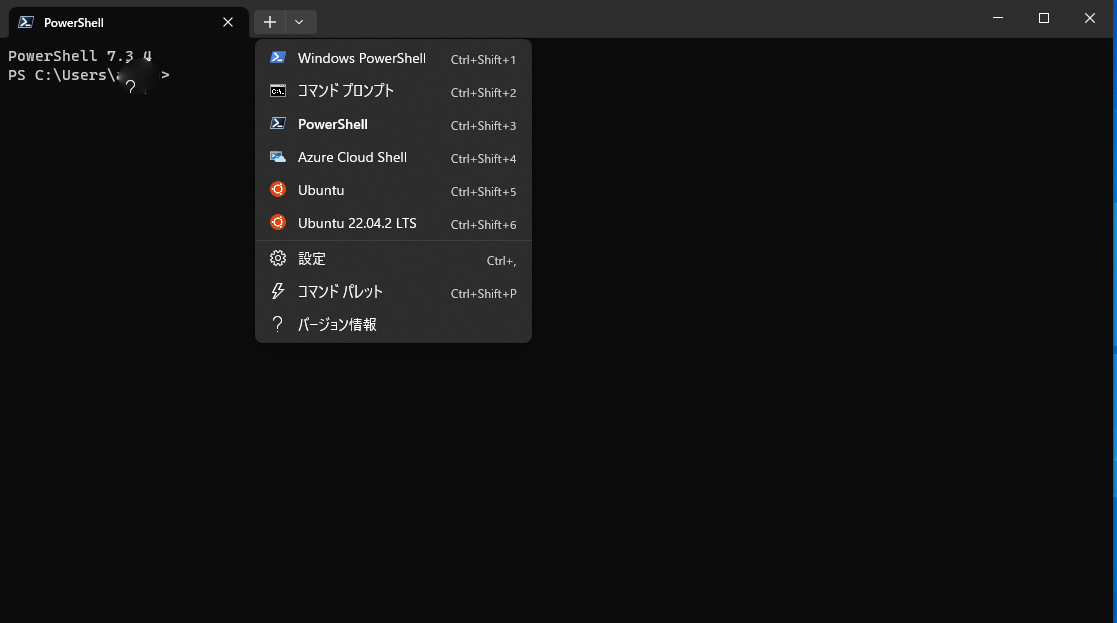Click the Ubuntu 22.04.2 LTS icon

[x=278, y=222]
